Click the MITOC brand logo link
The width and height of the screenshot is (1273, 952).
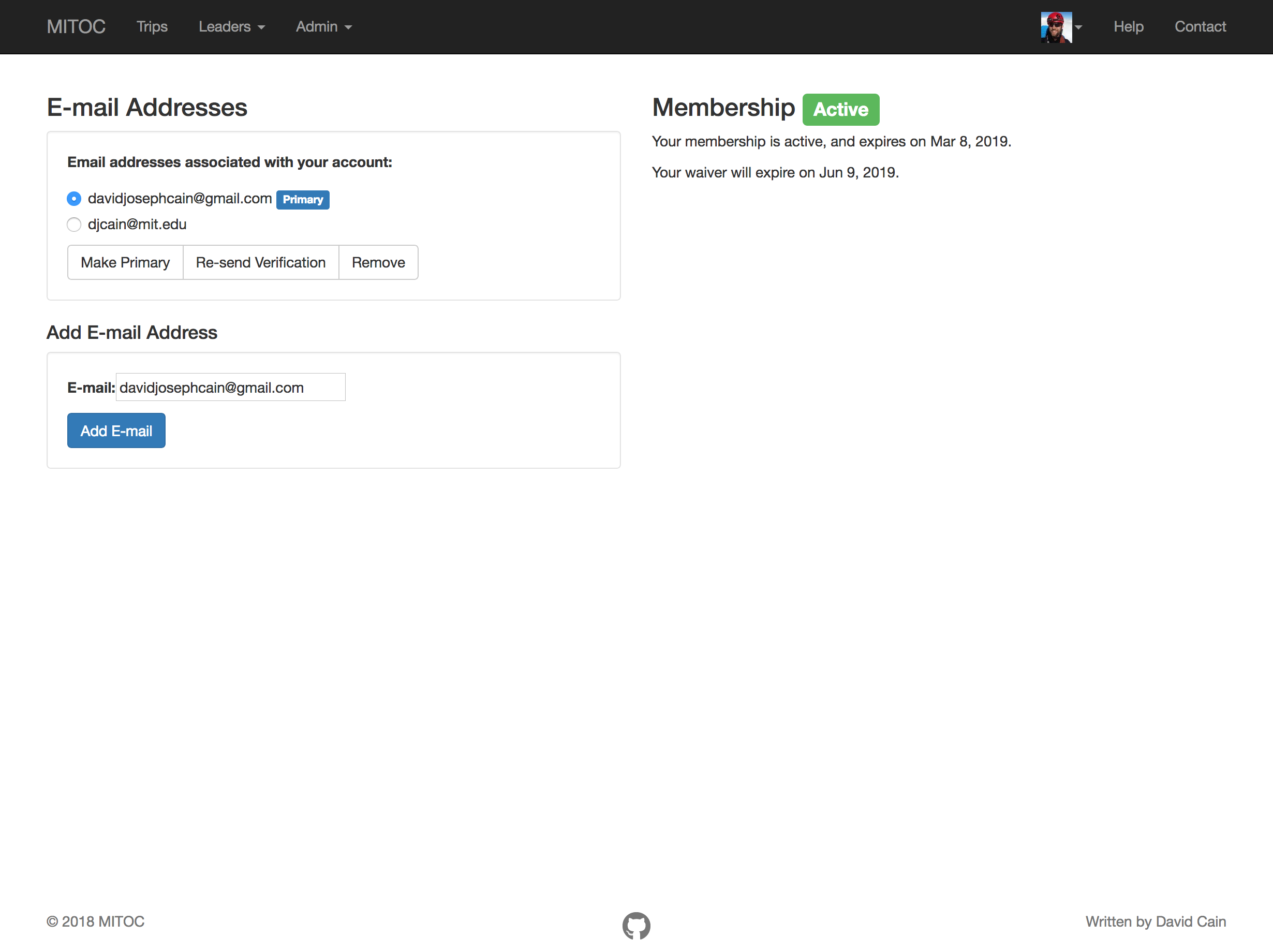[x=76, y=27]
